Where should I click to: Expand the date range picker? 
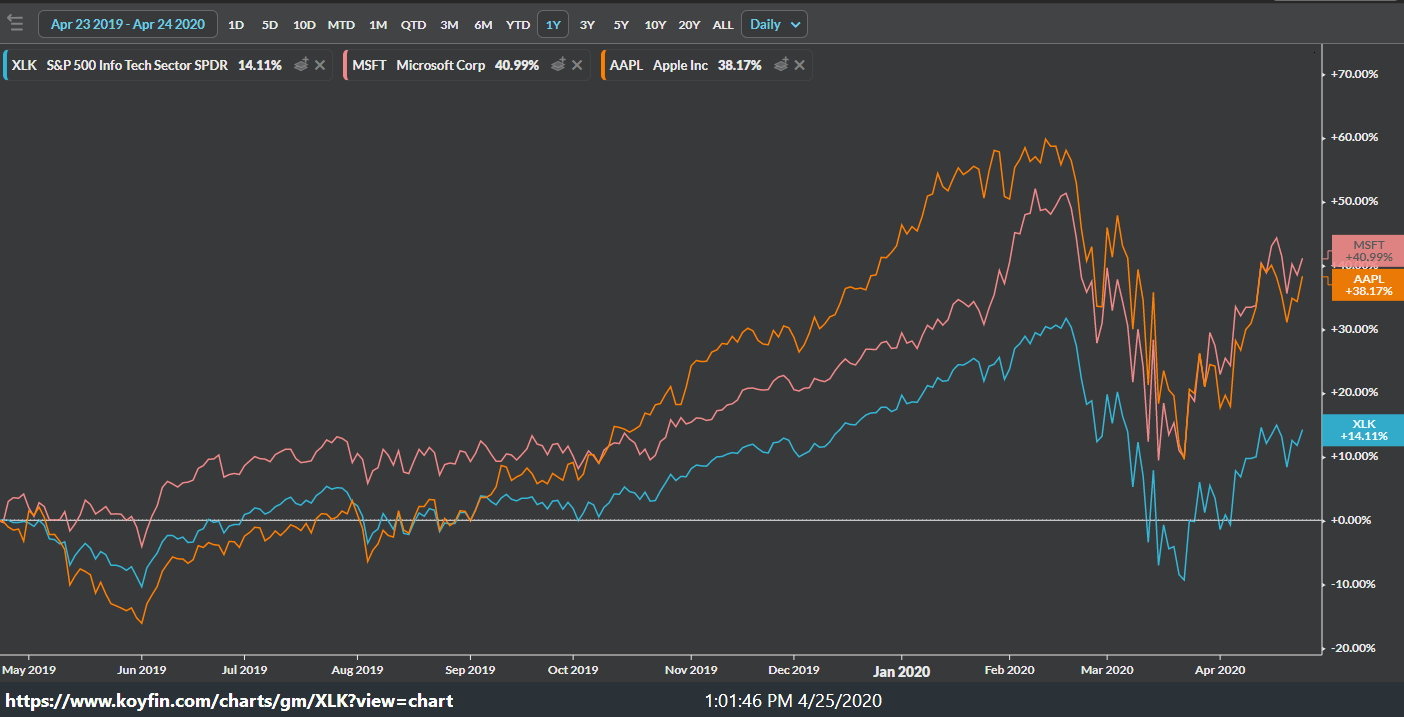(127, 23)
